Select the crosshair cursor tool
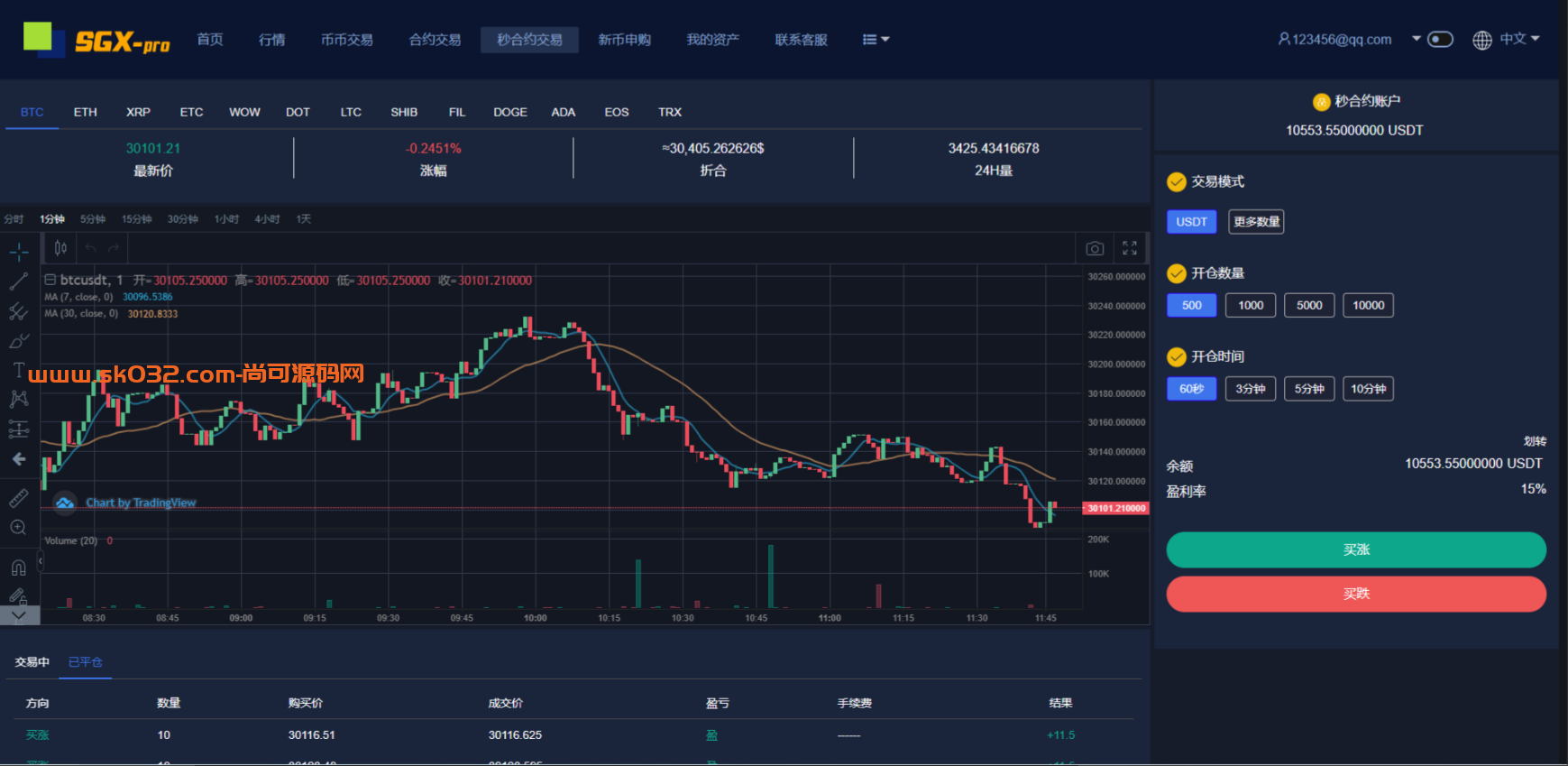 click(19, 252)
